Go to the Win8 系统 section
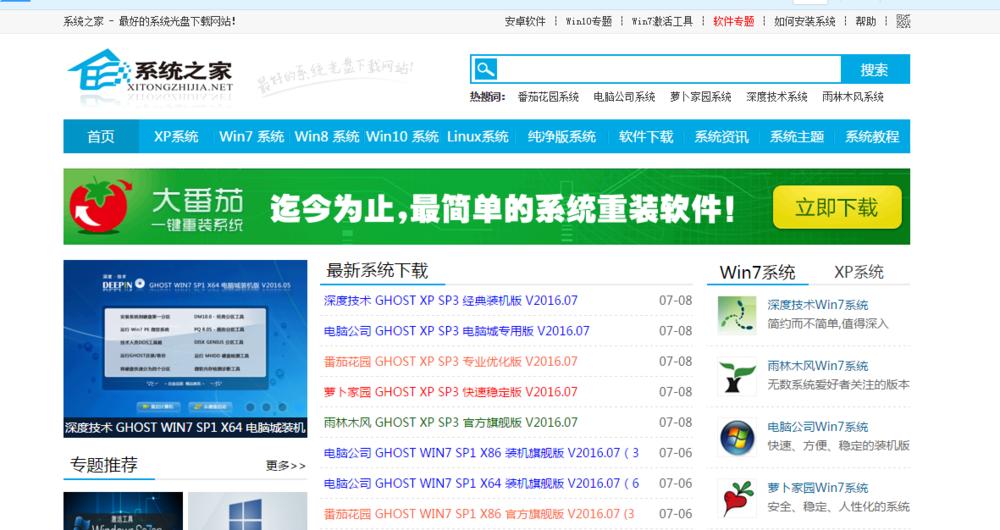 coord(327,136)
